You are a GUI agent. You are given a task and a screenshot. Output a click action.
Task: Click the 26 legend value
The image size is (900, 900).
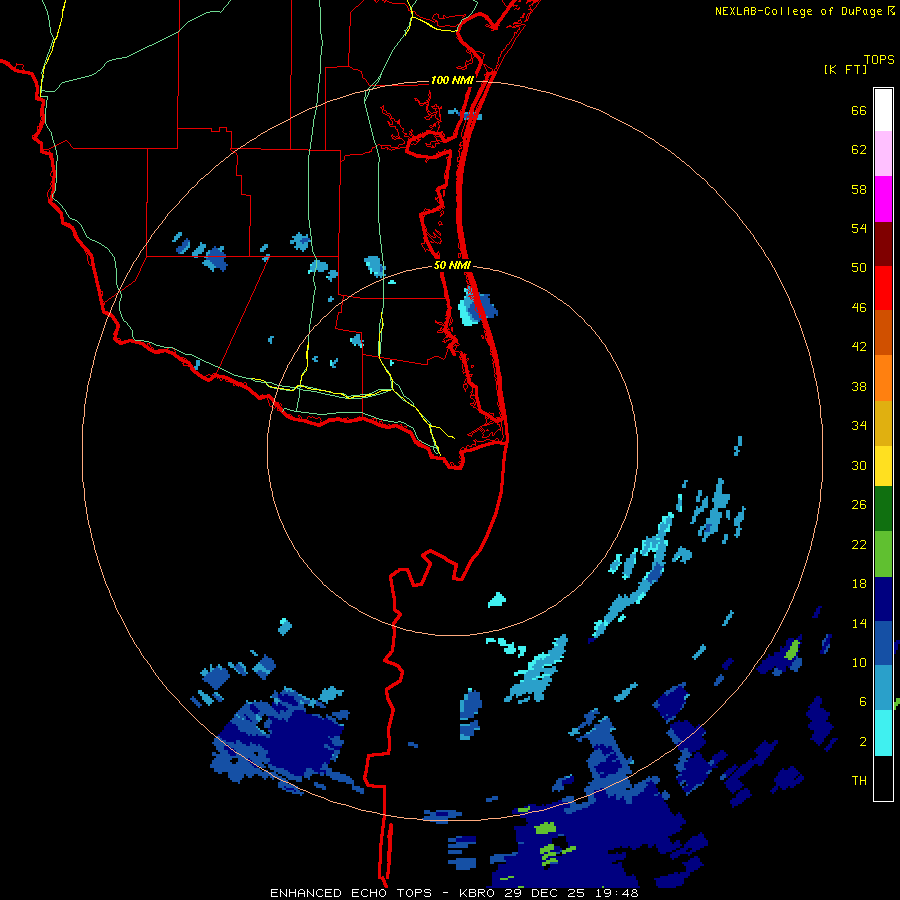coord(859,505)
